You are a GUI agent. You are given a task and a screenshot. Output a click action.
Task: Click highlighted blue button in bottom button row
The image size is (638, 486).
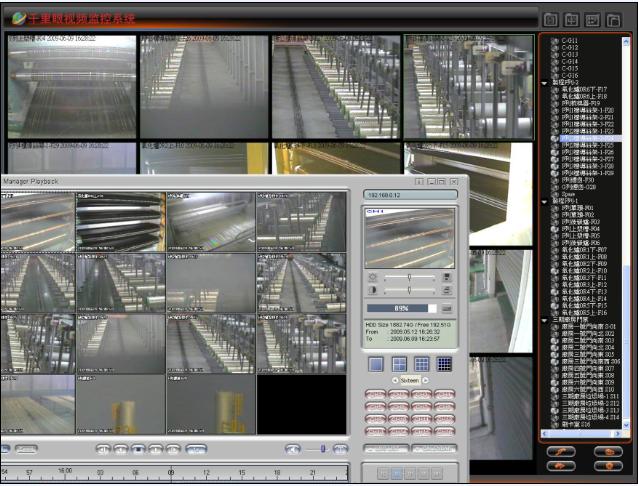tap(397, 473)
